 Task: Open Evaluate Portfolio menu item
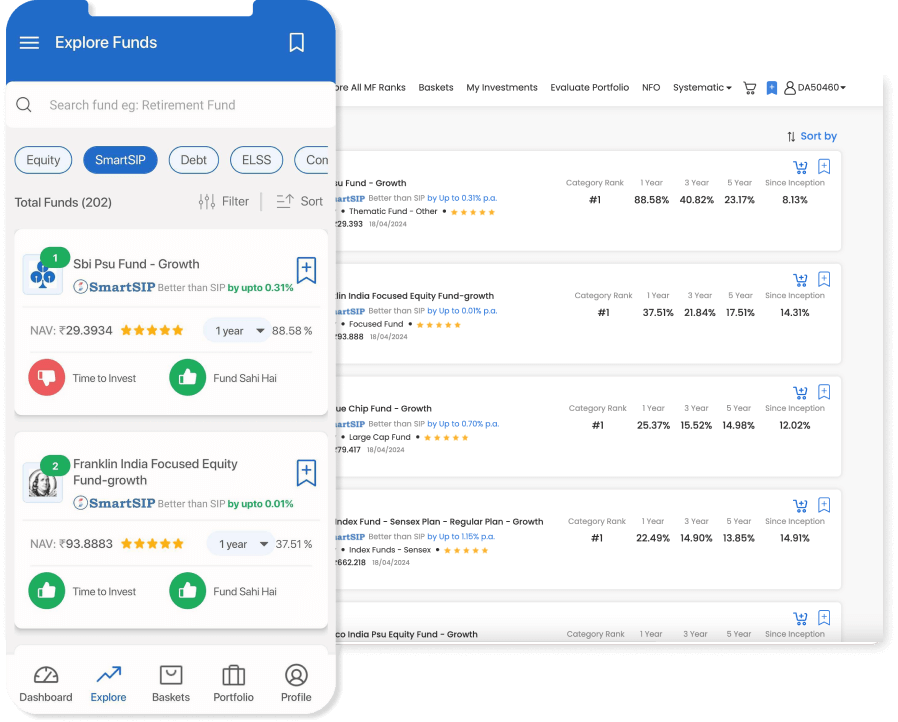point(589,88)
